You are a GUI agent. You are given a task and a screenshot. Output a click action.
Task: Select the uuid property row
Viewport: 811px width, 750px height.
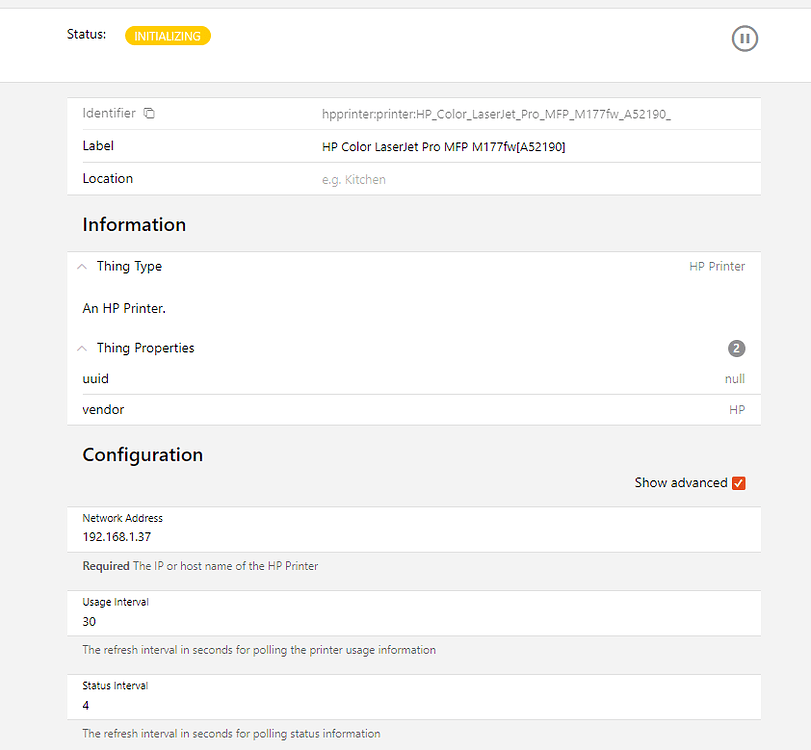(95, 378)
